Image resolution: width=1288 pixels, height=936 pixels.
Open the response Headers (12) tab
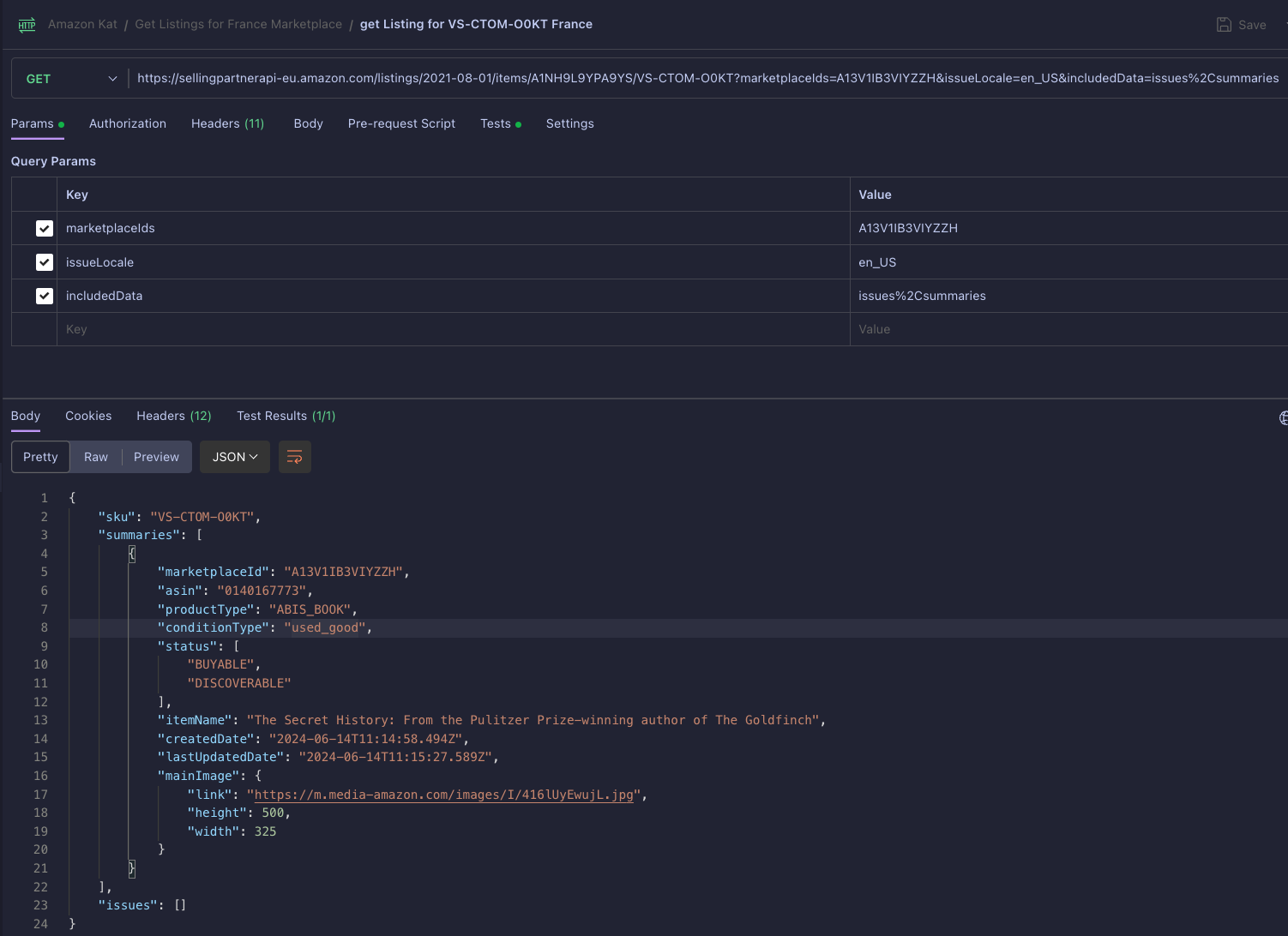pos(174,416)
